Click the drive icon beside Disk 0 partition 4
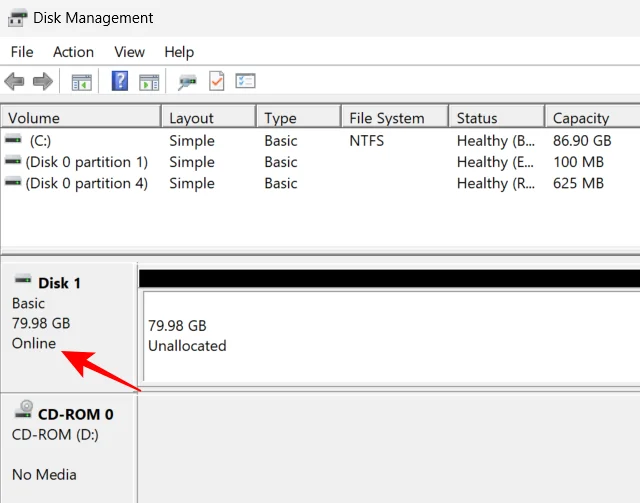This screenshot has width=640, height=503. click(13, 182)
